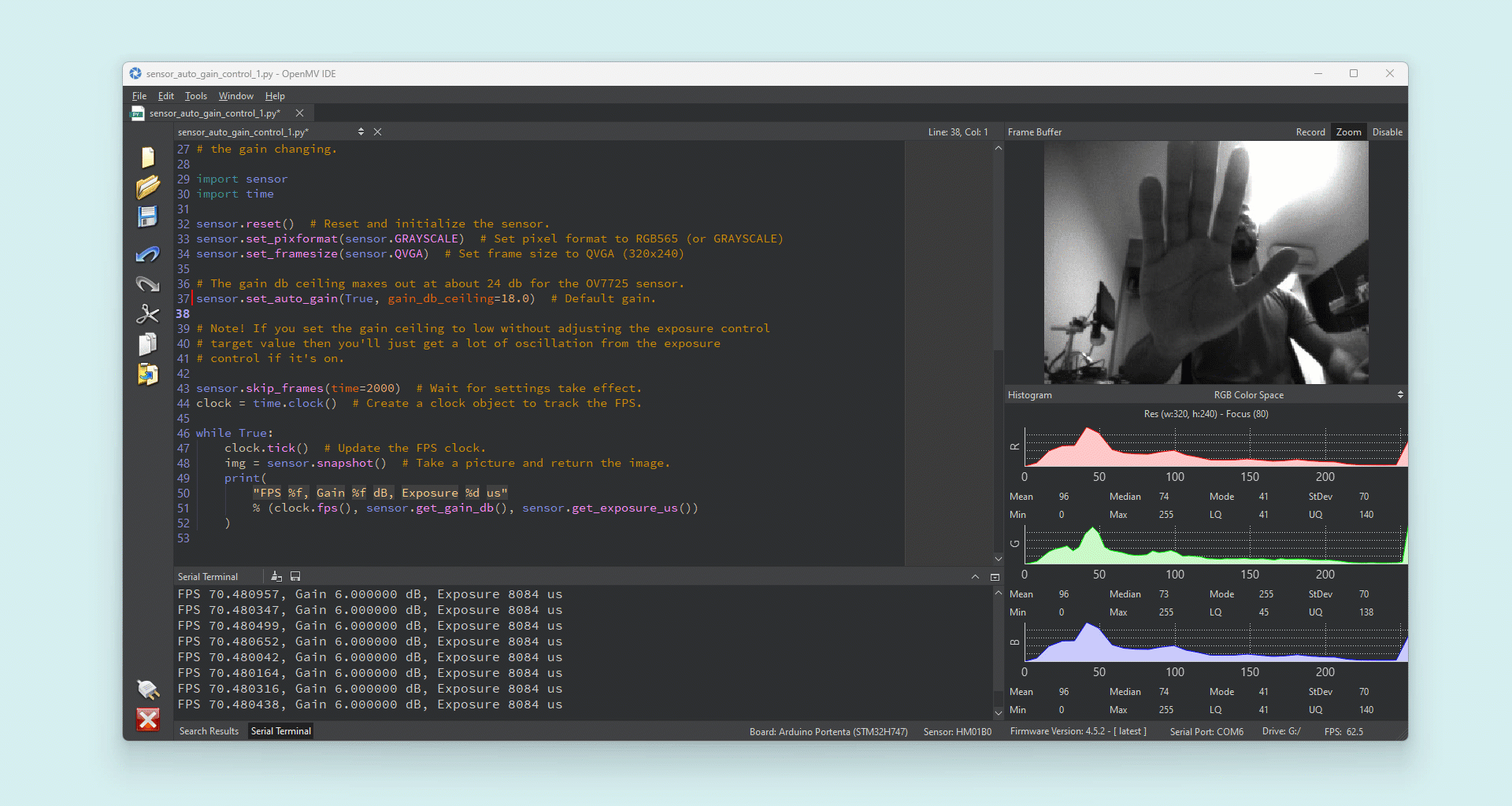Viewport: 1512px width, 806px height.
Task: Open a file with the folder icon
Action: pos(147,187)
